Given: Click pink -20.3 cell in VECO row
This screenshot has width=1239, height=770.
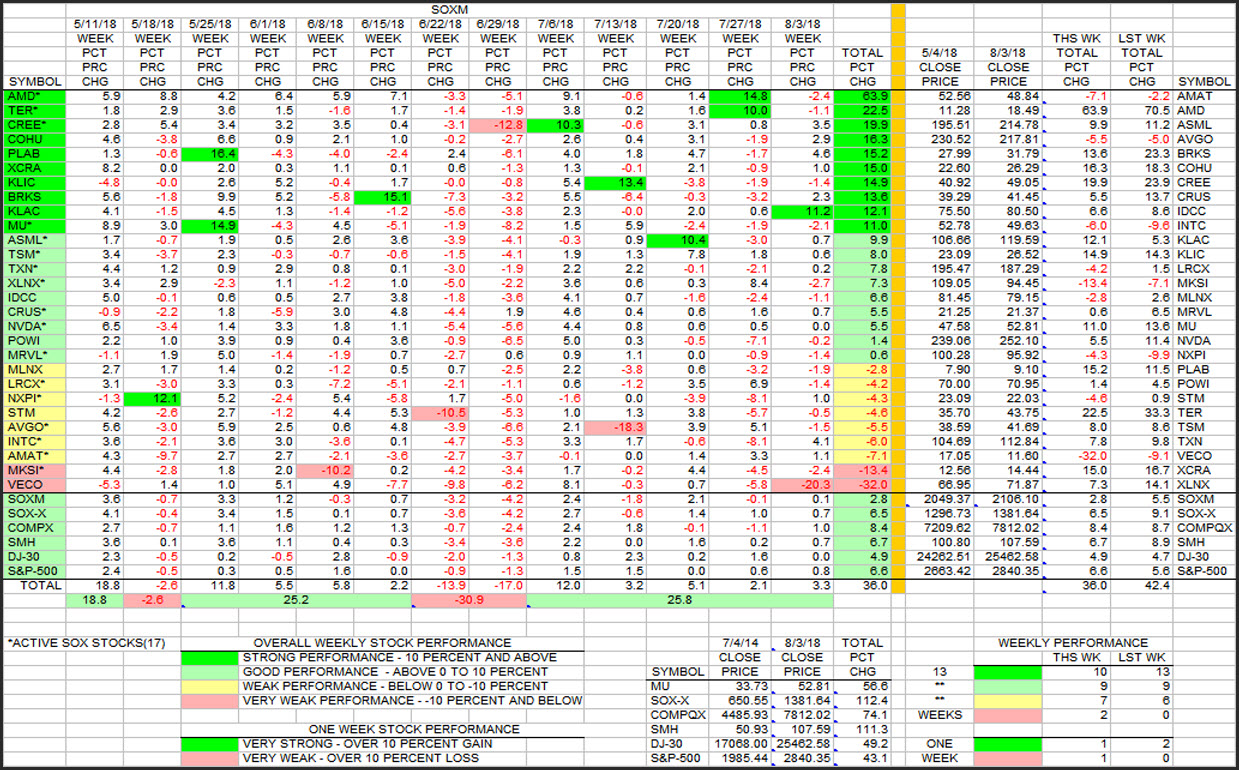Looking at the screenshot, I should click(801, 484).
